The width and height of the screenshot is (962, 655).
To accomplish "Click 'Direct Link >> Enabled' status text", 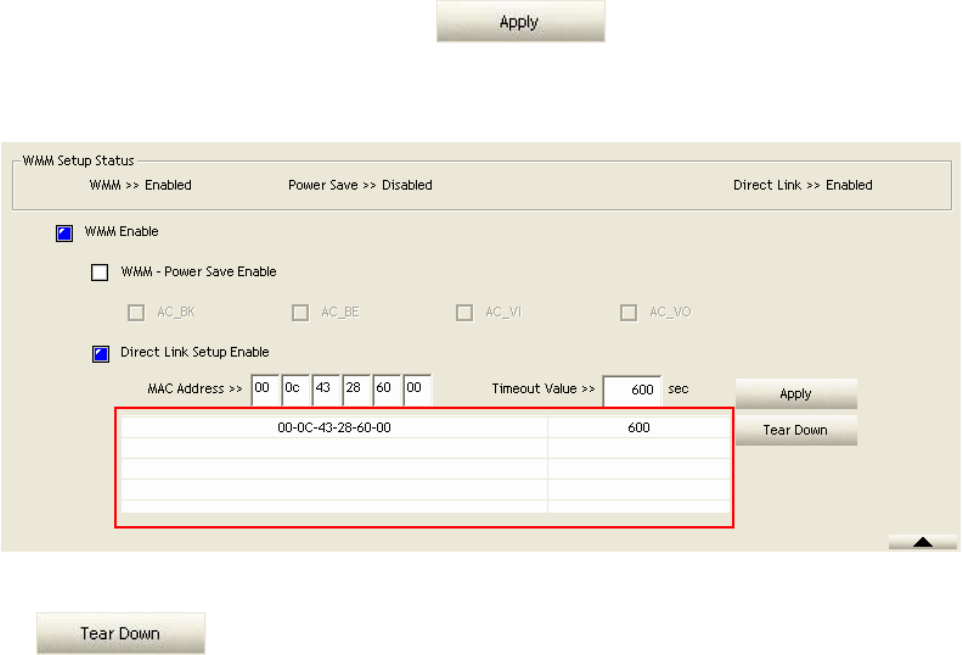I will (x=802, y=185).
